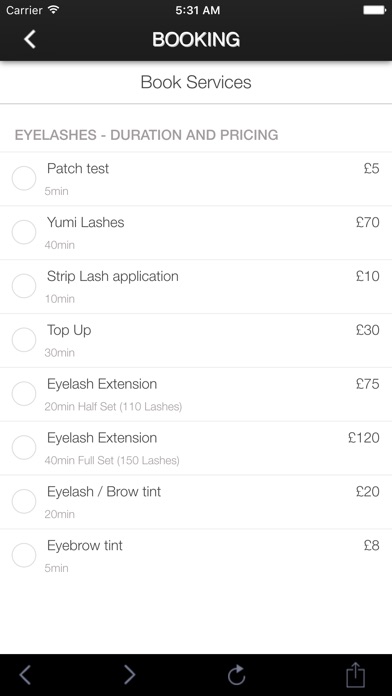This screenshot has width=392, height=696.
Task: Tap the Yumi Lashes service name
Action: [x=86, y=222]
